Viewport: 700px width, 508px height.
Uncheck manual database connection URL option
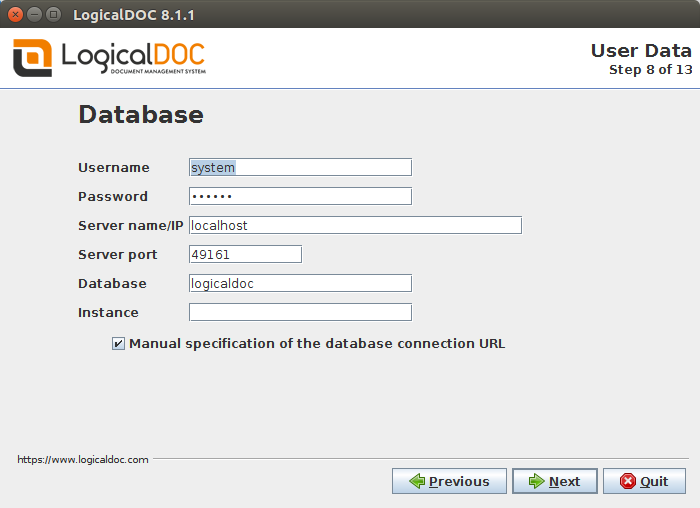(x=118, y=343)
